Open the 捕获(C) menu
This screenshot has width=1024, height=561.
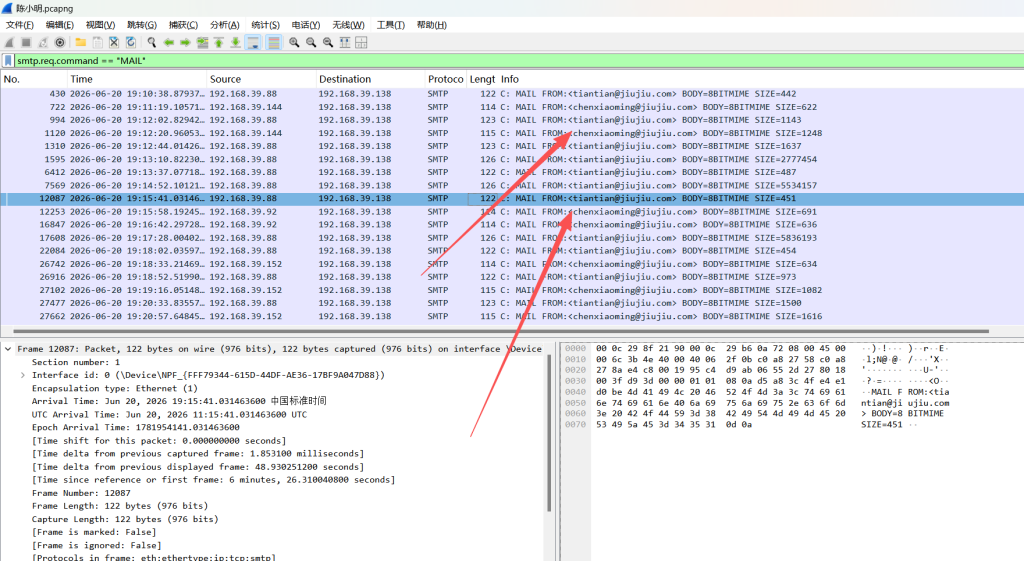[183, 25]
